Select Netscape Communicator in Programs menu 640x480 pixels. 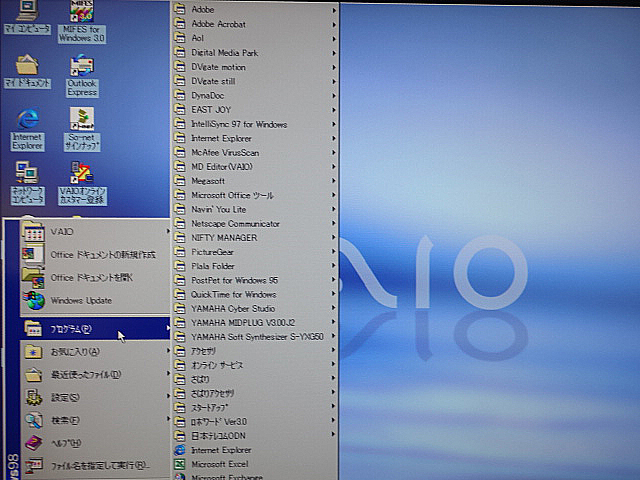[235, 224]
